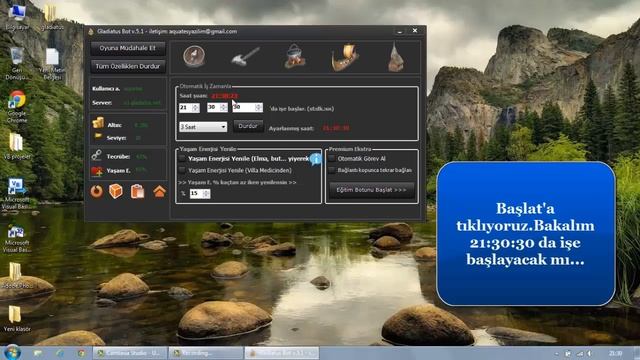Click the rightmost top toolbar icon

click(396, 57)
